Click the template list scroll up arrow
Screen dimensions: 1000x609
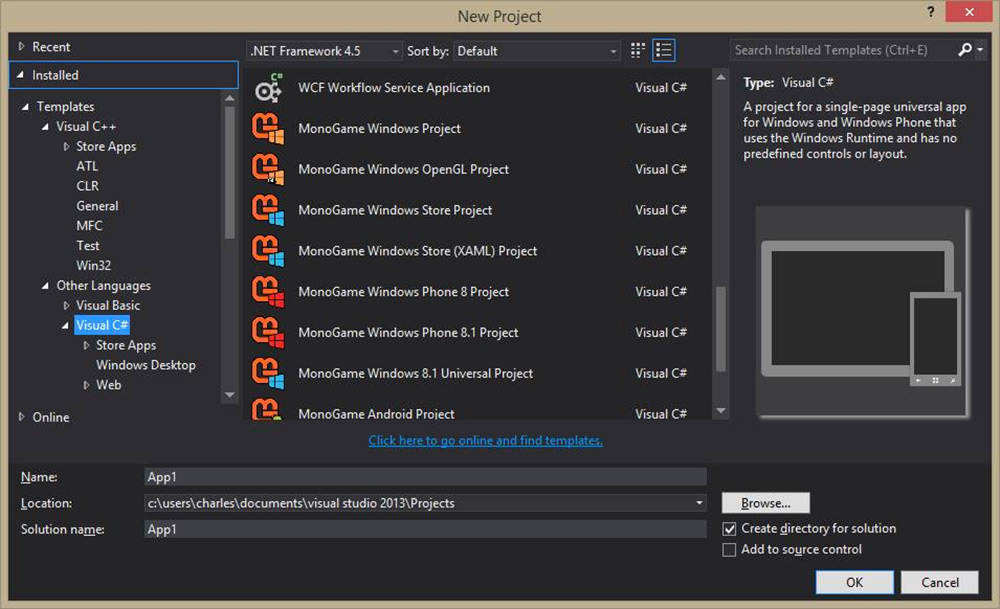(721, 77)
